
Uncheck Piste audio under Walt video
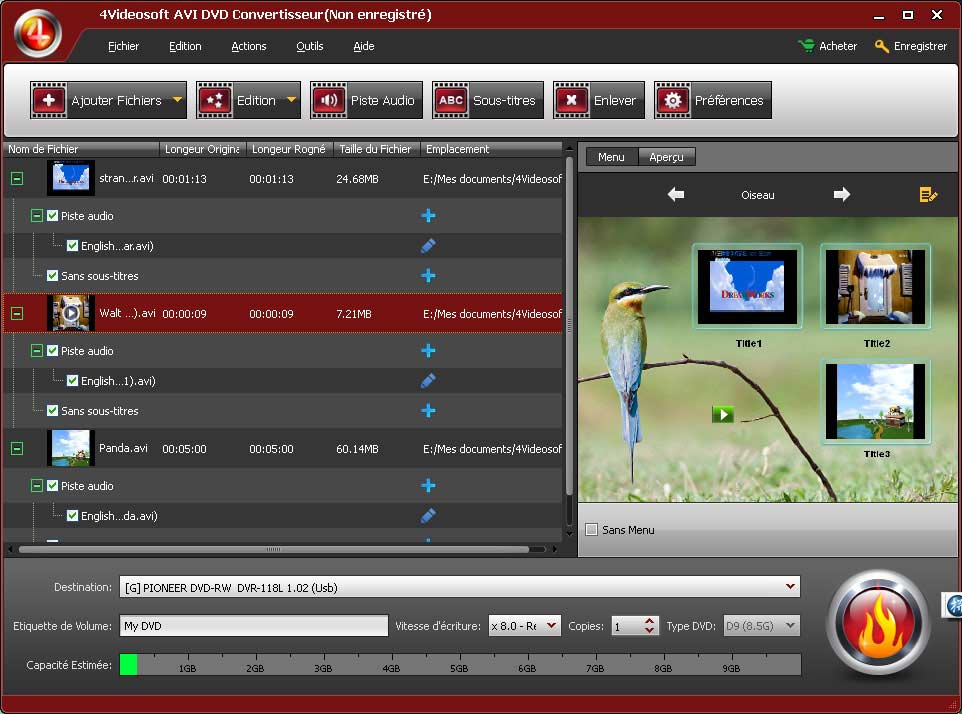click(53, 351)
